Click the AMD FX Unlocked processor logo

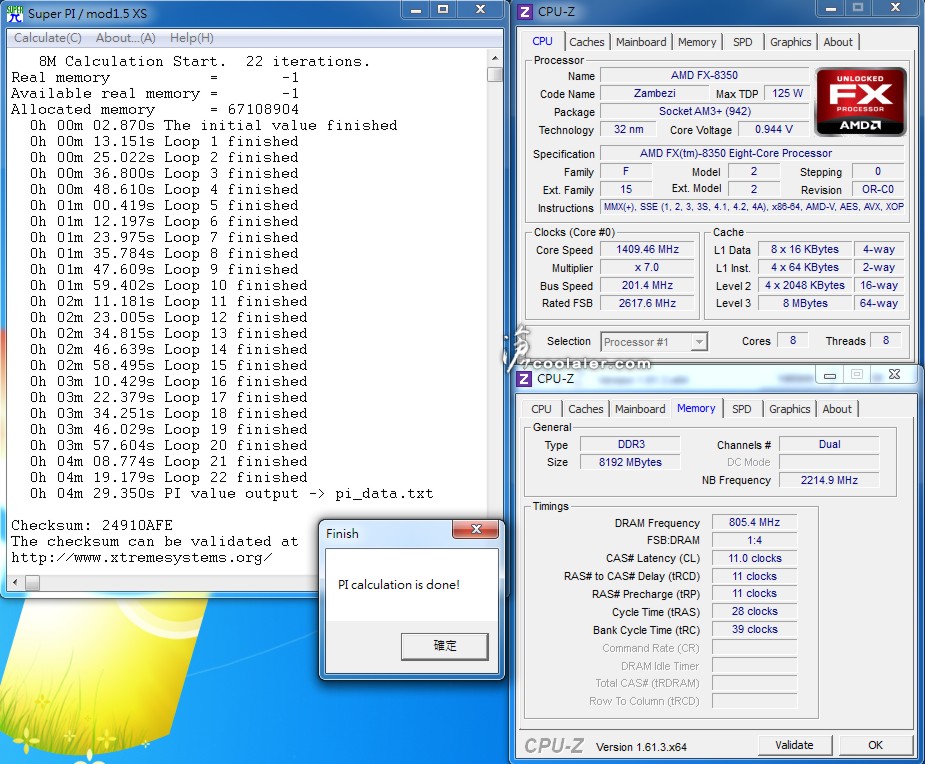coord(860,101)
